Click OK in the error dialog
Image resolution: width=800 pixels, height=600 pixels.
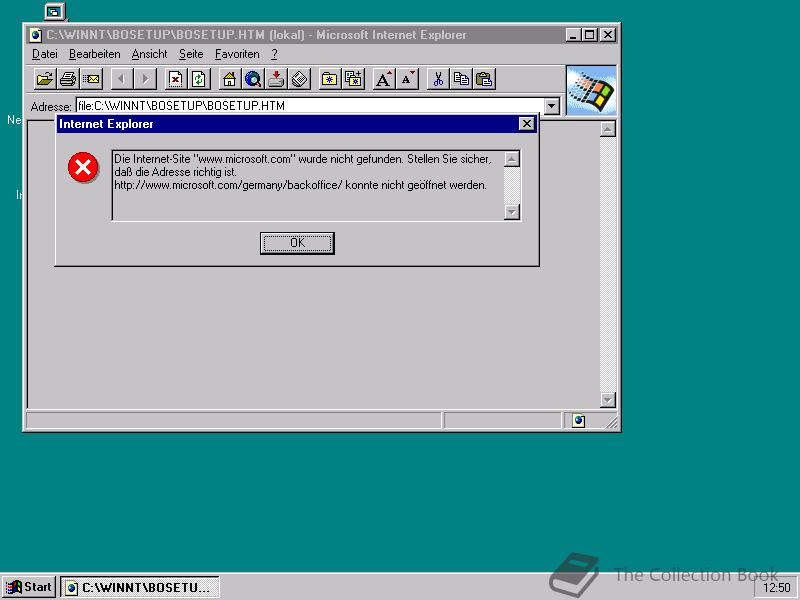pyautogui.click(x=297, y=243)
